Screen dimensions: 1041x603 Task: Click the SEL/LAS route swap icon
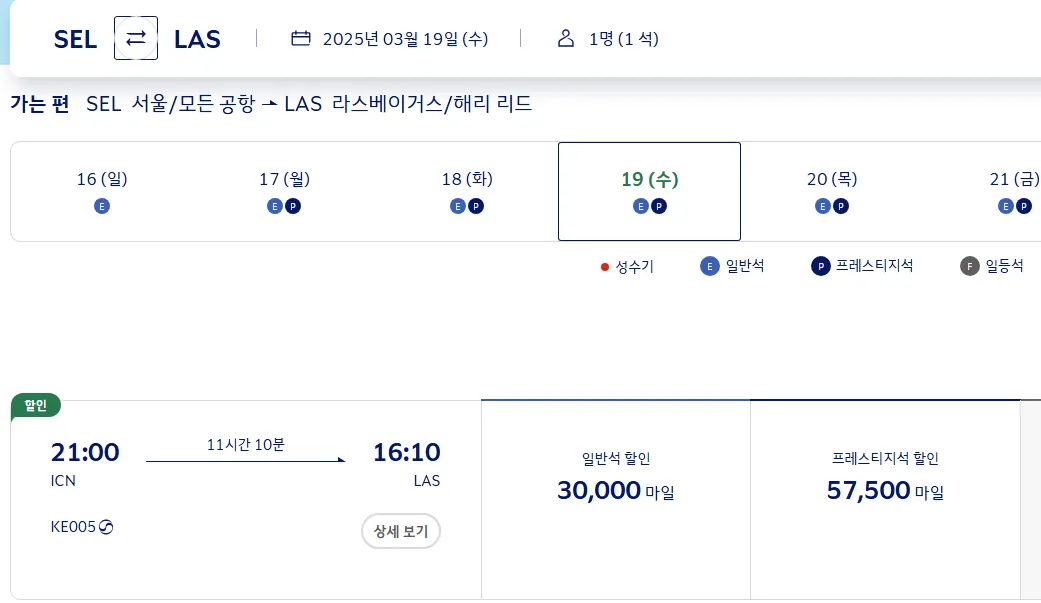[x=134, y=38]
